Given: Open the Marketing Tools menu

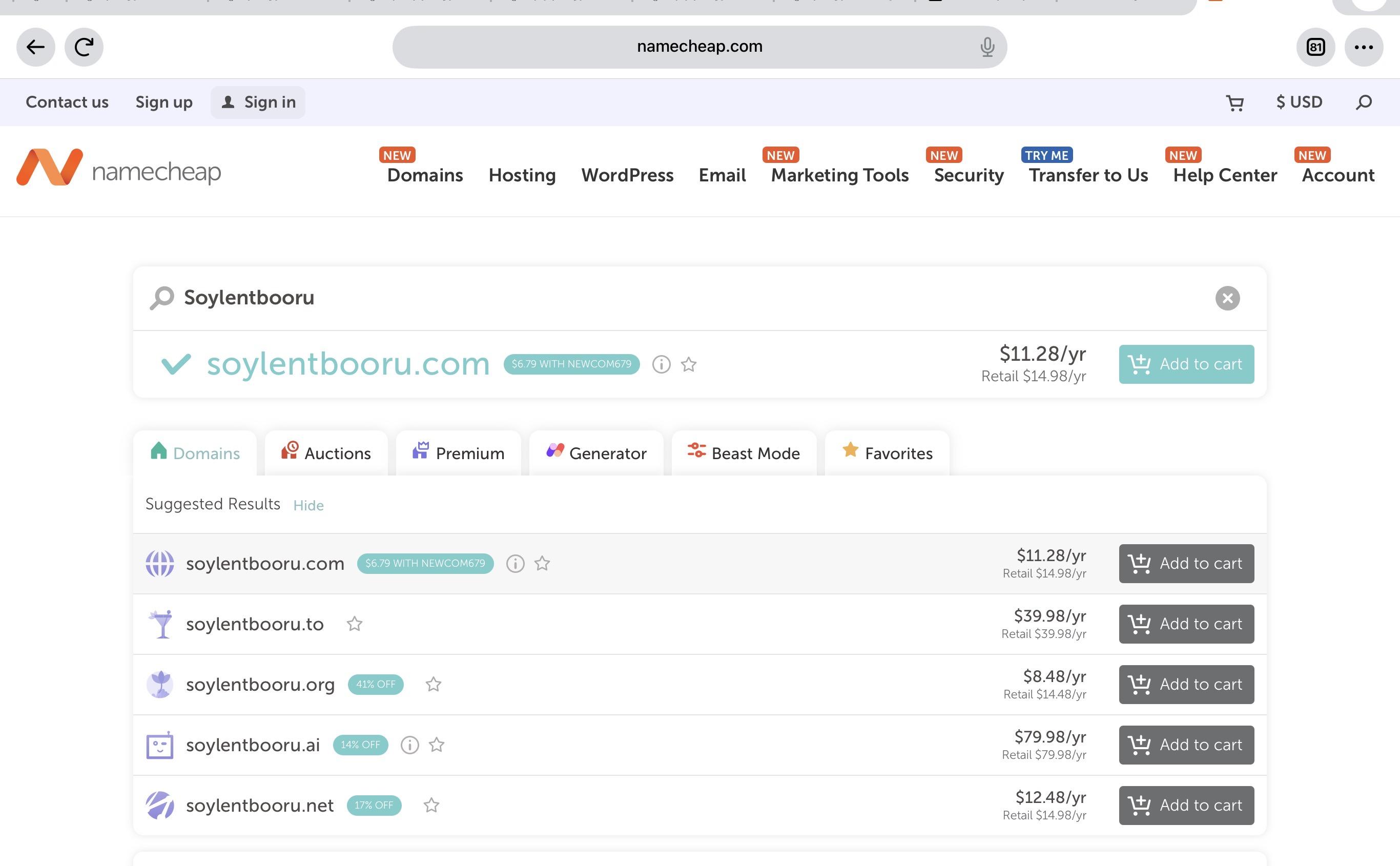Looking at the screenshot, I should pos(840,175).
